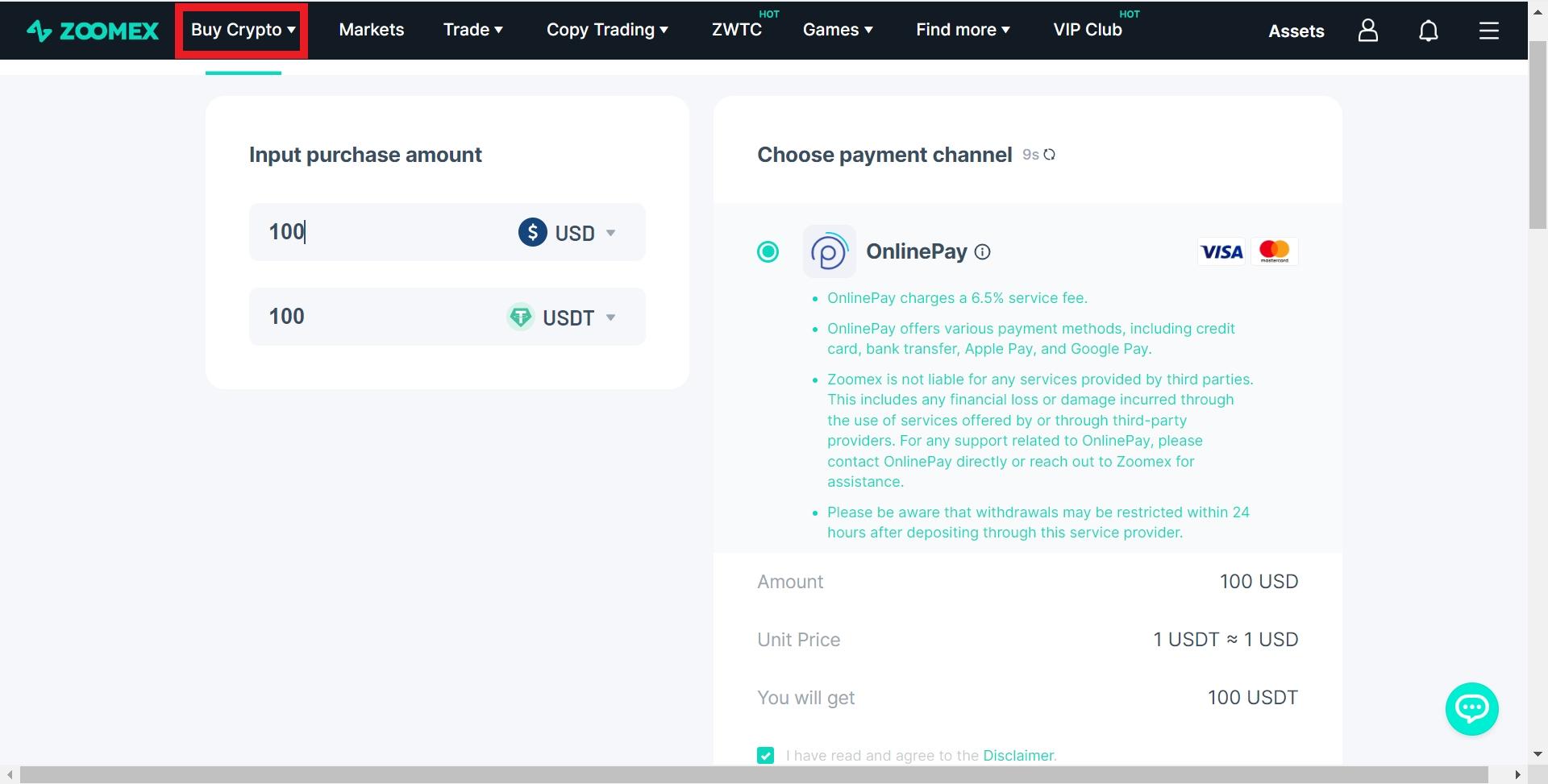Click 'OnlinePay charges a 6.5% service fee' text
1548x784 pixels.
click(x=957, y=298)
